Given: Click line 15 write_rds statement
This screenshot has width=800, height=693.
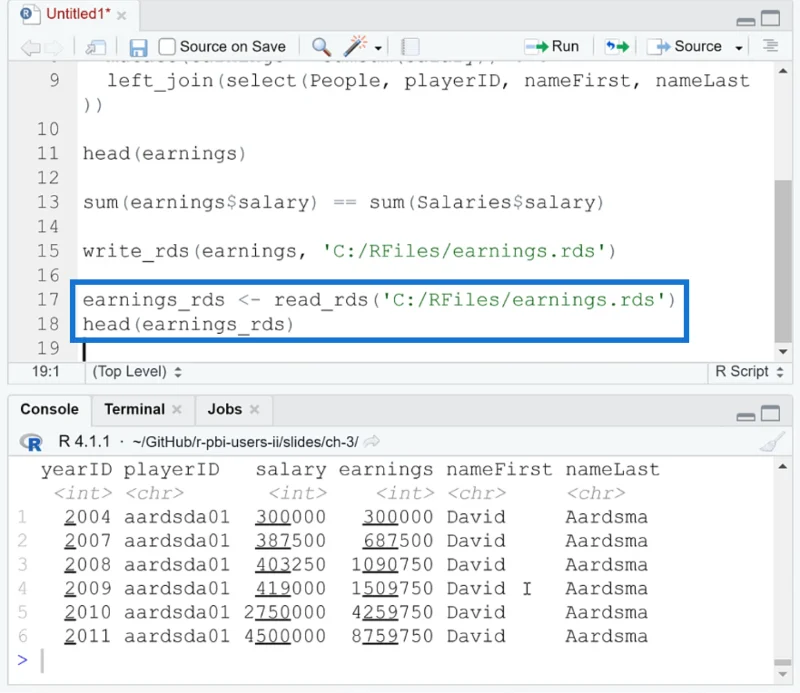Looking at the screenshot, I should point(349,251).
